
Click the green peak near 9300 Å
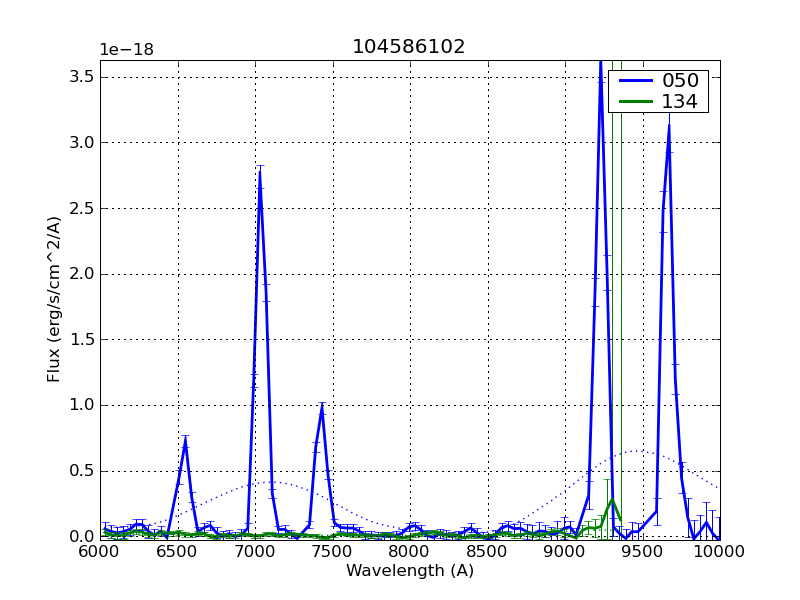(611, 499)
